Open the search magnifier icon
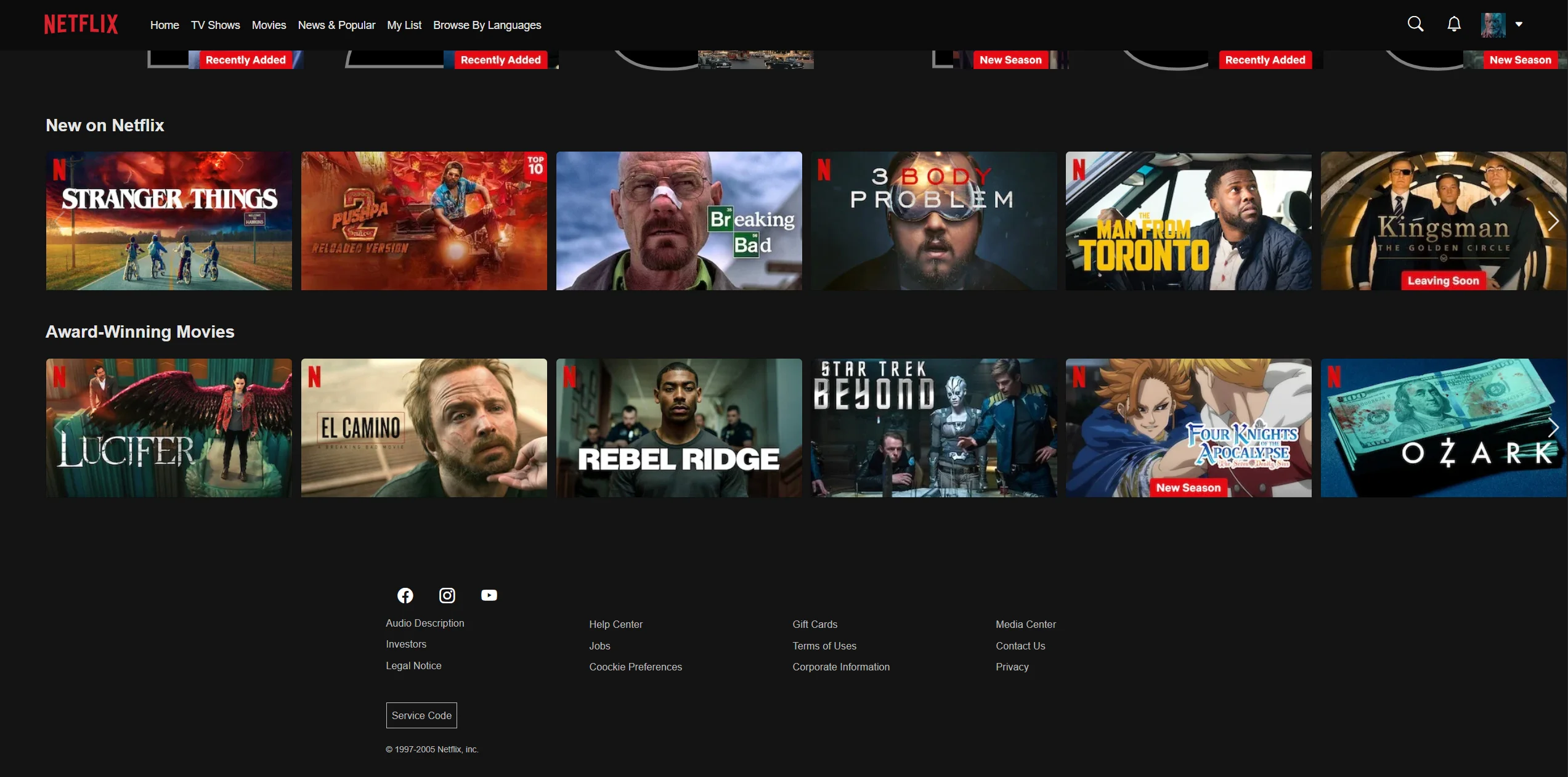 tap(1415, 24)
